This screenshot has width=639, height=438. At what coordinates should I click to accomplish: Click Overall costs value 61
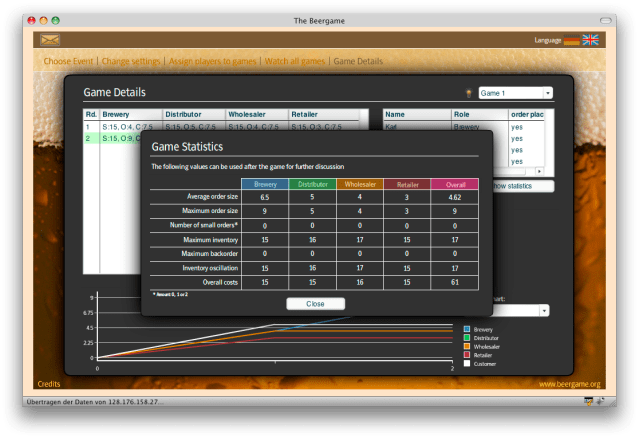point(455,282)
